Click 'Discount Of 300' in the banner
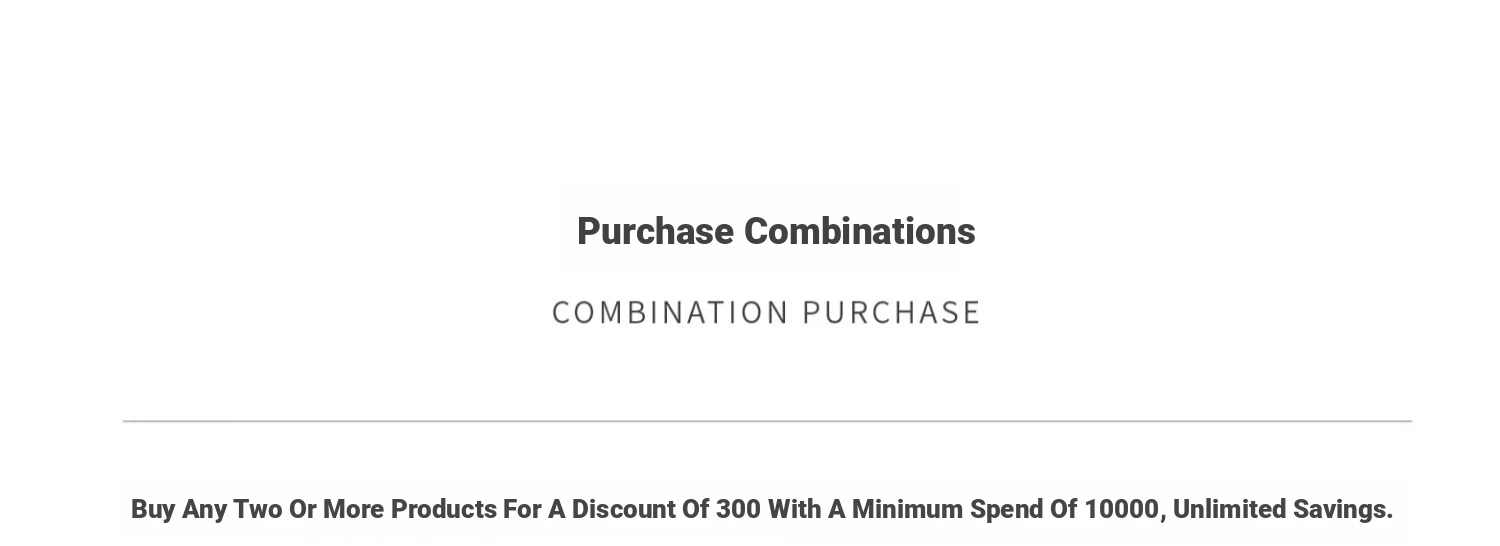 point(666,509)
